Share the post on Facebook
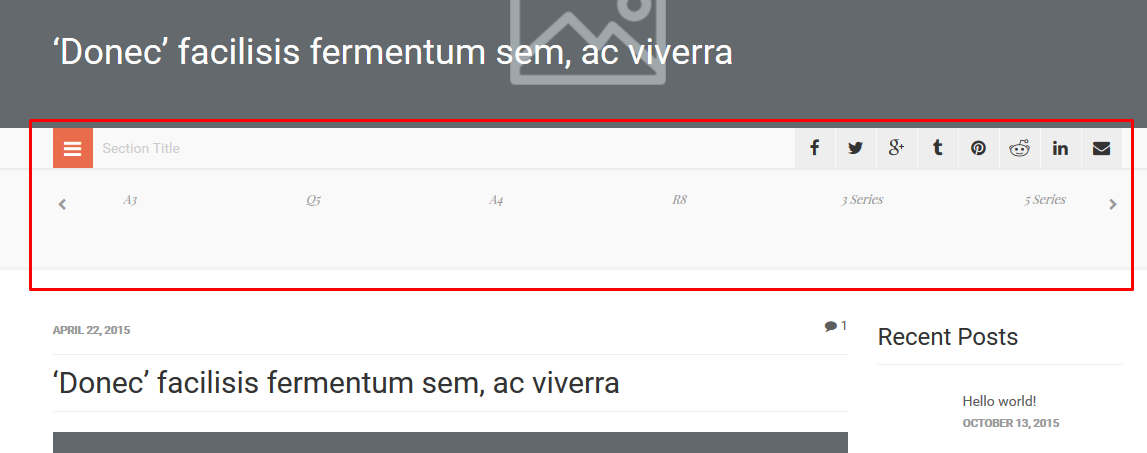Screen dimensions: 1147x453 tap(814, 148)
